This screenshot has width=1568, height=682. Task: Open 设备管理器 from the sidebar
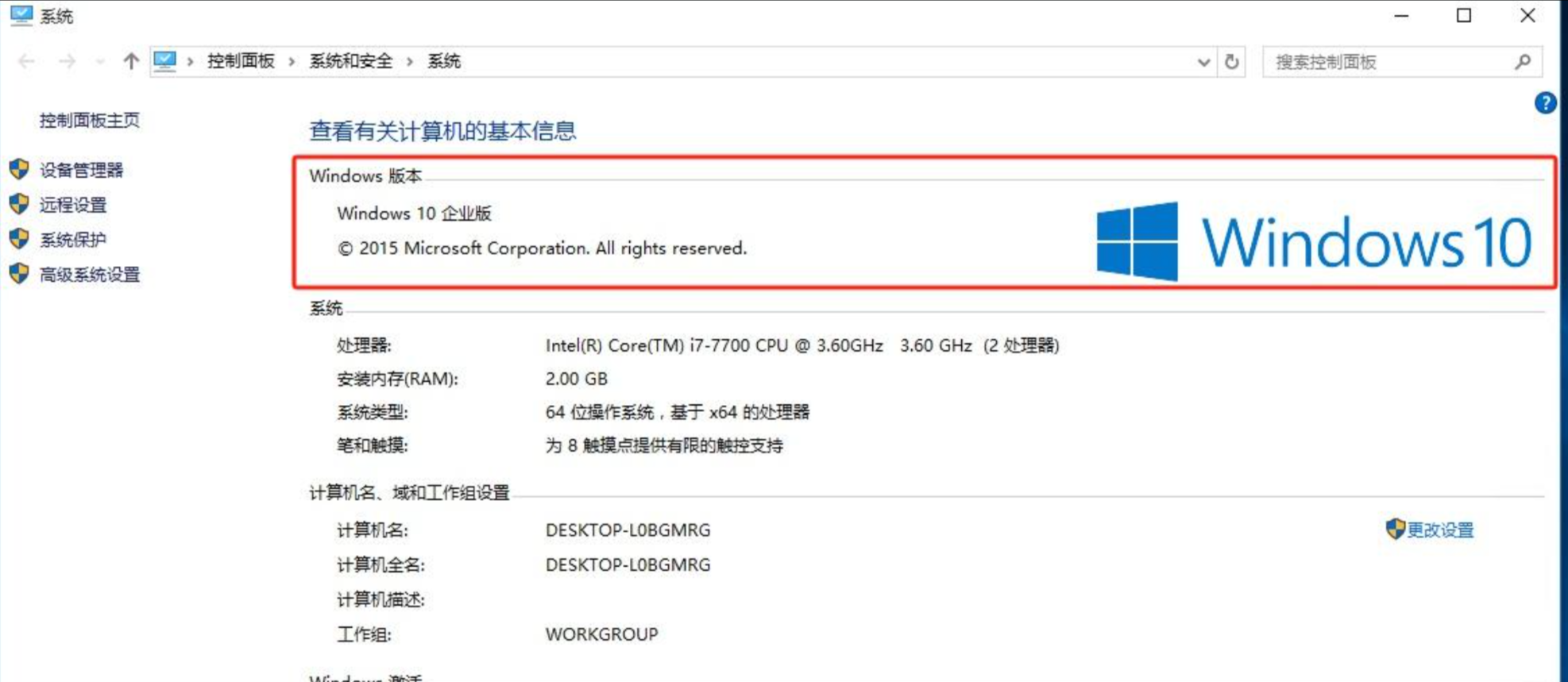click(x=82, y=170)
